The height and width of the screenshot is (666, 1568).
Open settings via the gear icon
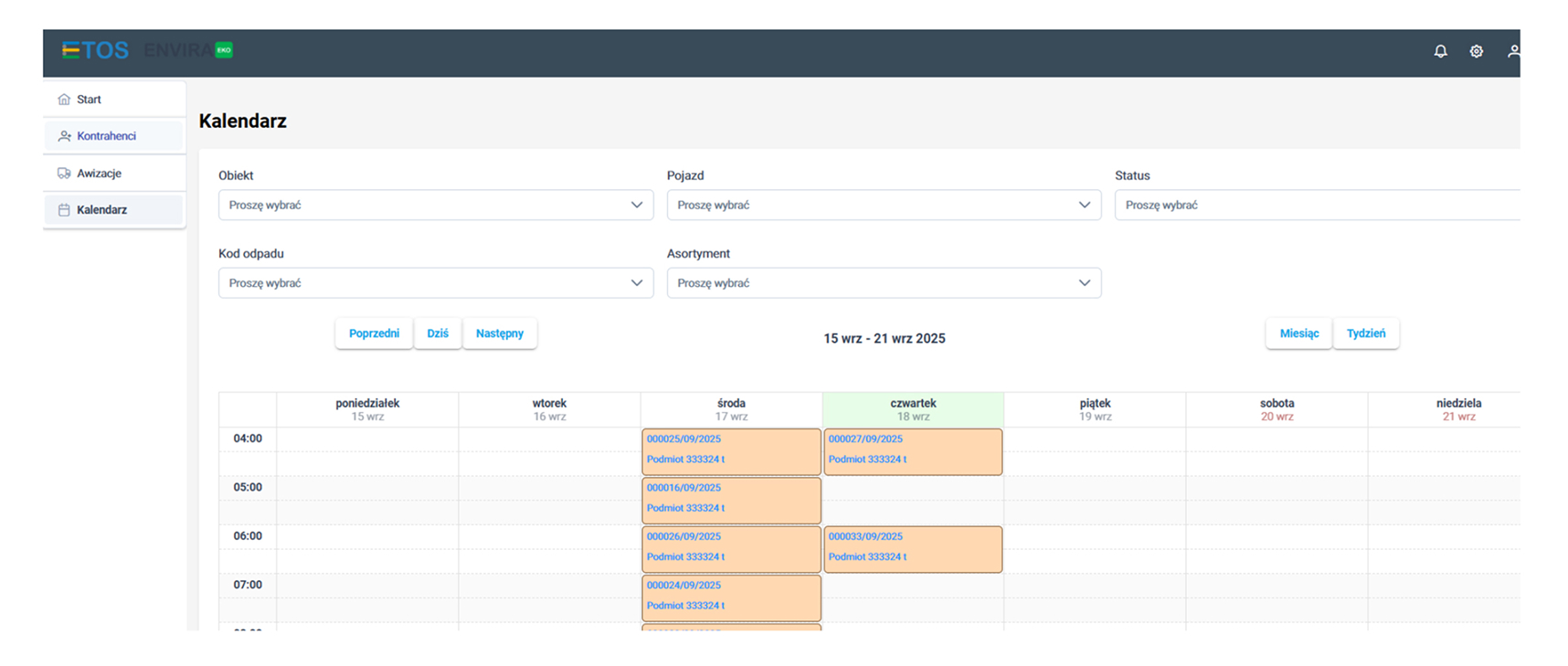[x=1476, y=51]
